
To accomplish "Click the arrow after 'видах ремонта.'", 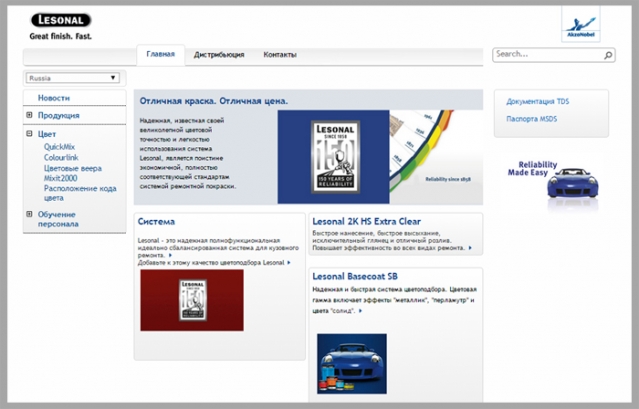I will pyautogui.click(x=470, y=248).
